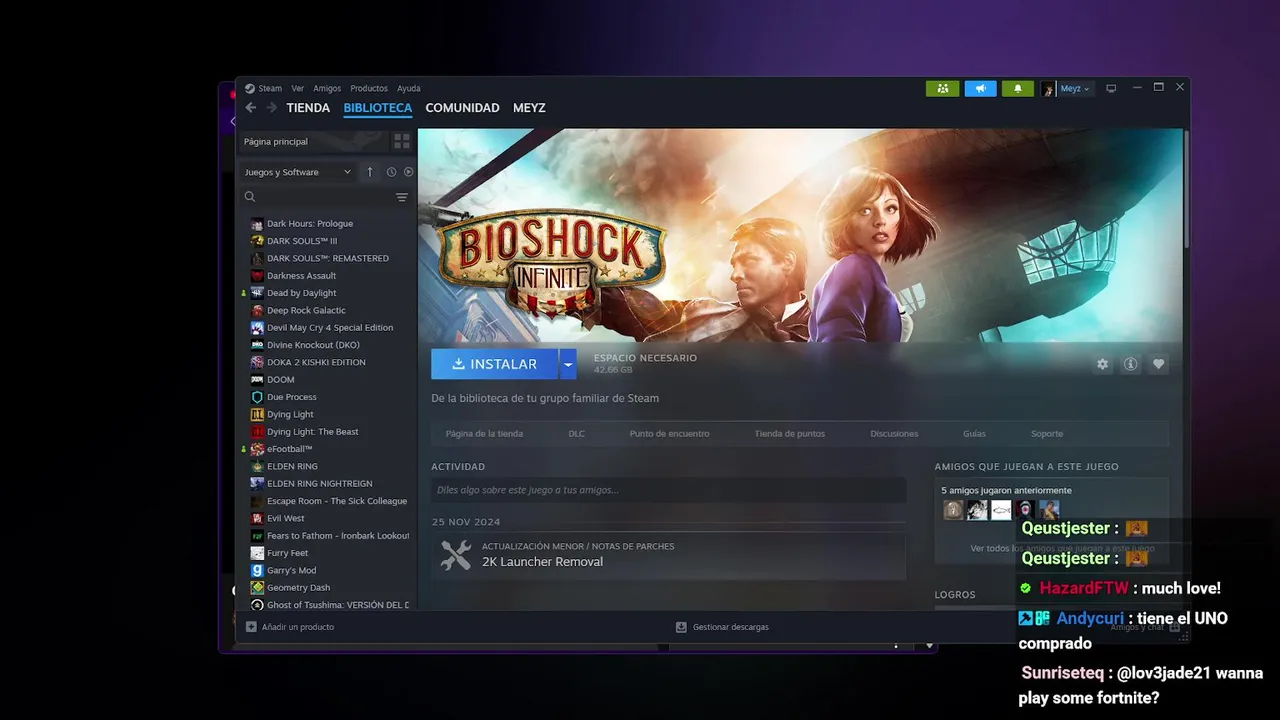Click Devil May Cry 4 game icon
Image resolution: width=1280 pixels, height=720 pixels.
click(x=257, y=328)
